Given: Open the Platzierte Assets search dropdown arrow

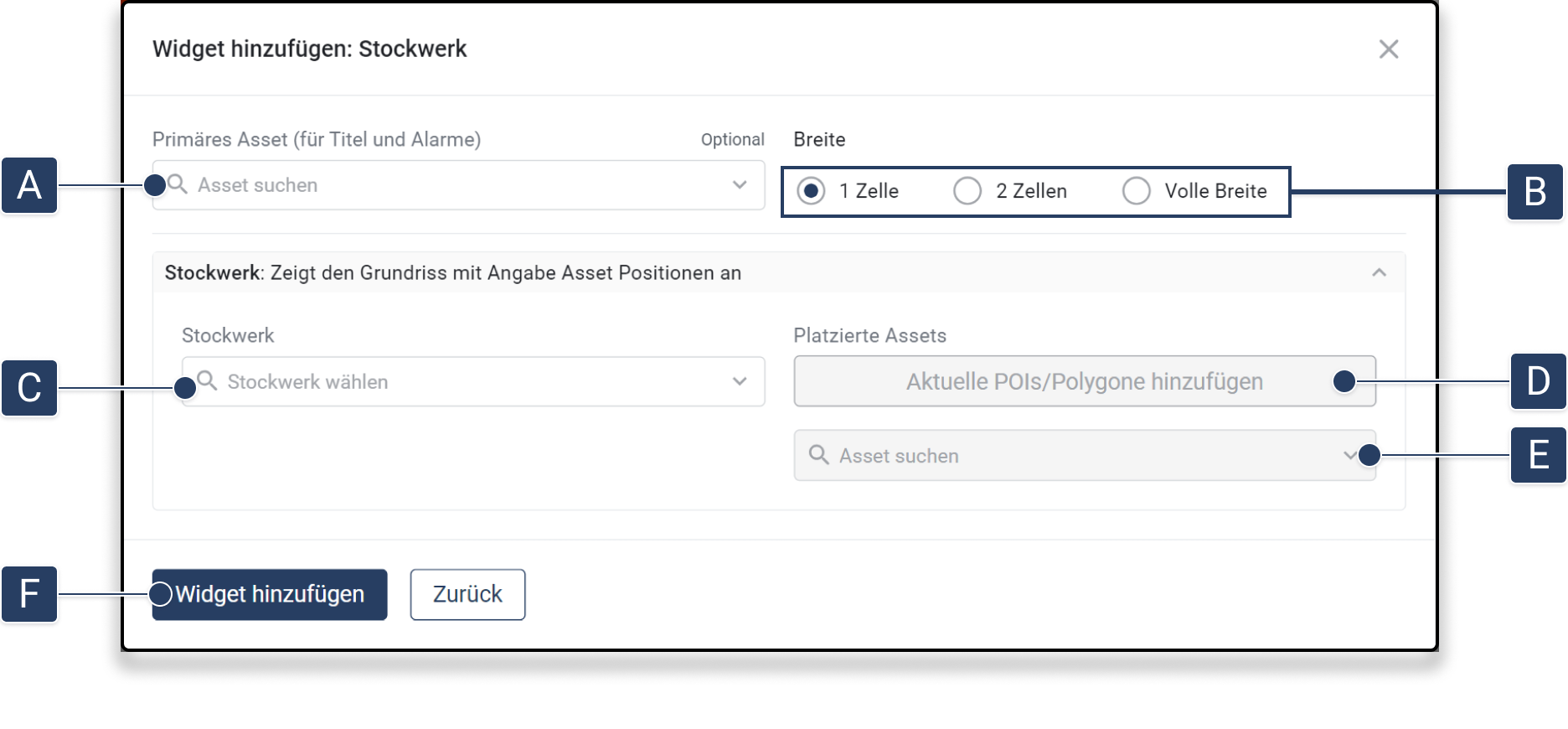Looking at the screenshot, I should tap(1349, 456).
